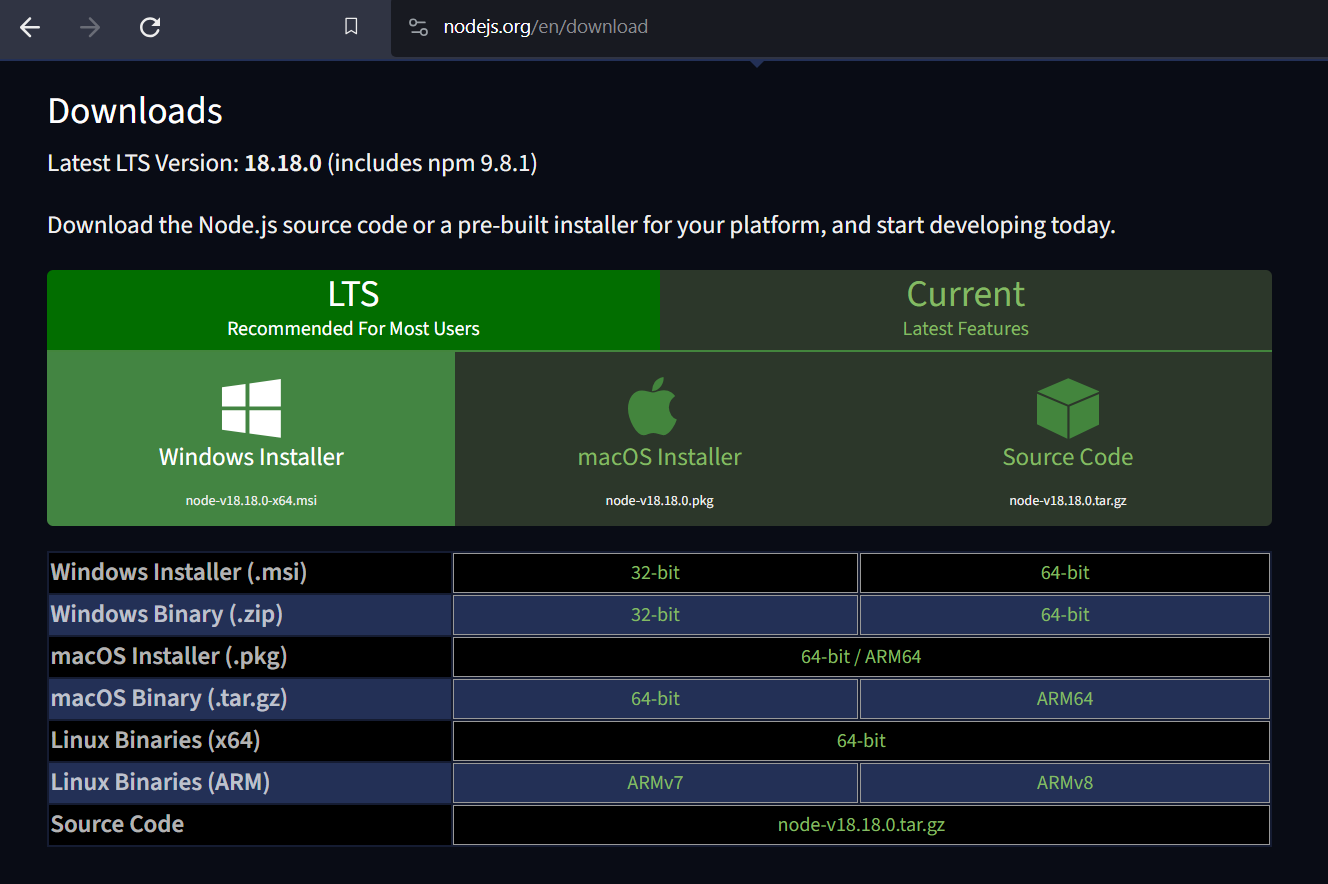Viewport: 1328px width, 884px height.
Task: Open site settings icon in address bar
Action: pos(418,27)
